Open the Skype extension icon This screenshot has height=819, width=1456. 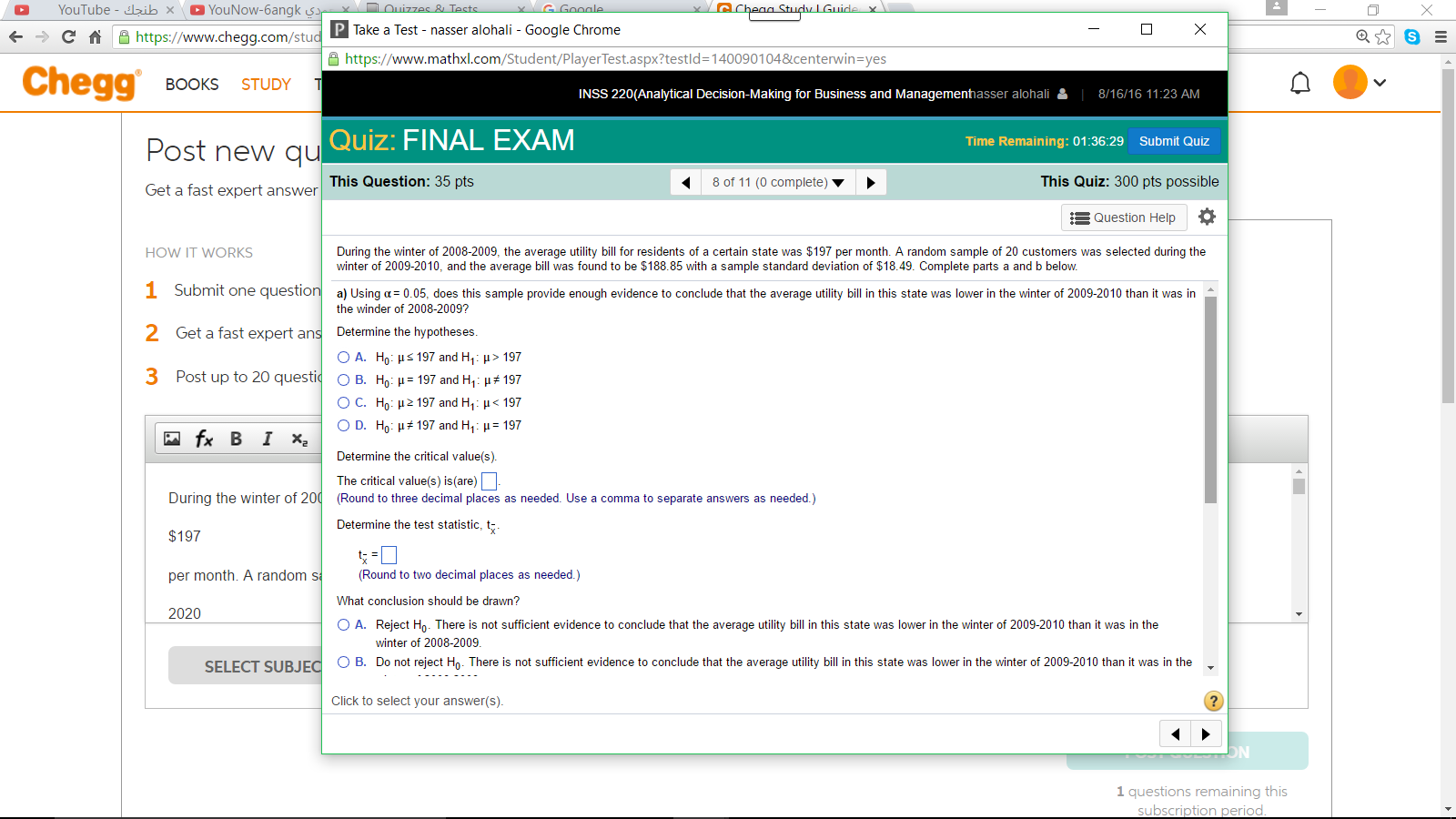click(x=1412, y=36)
